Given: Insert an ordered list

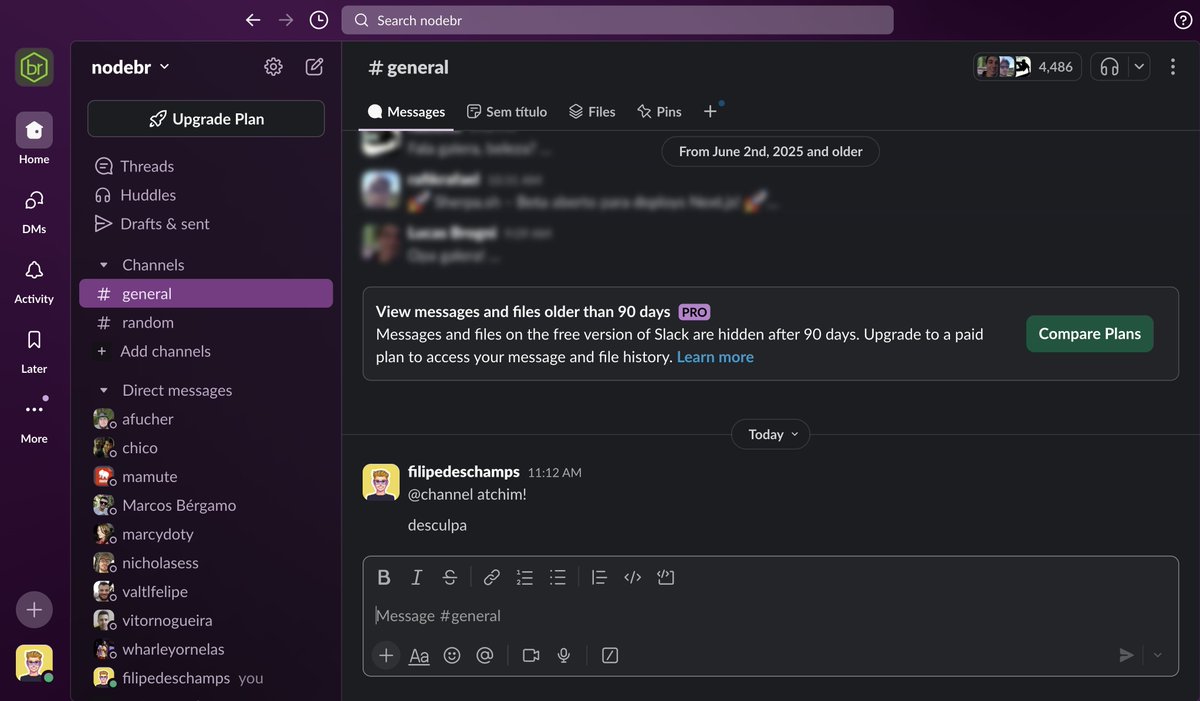Looking at the screenshot, I should coord(525,577).
